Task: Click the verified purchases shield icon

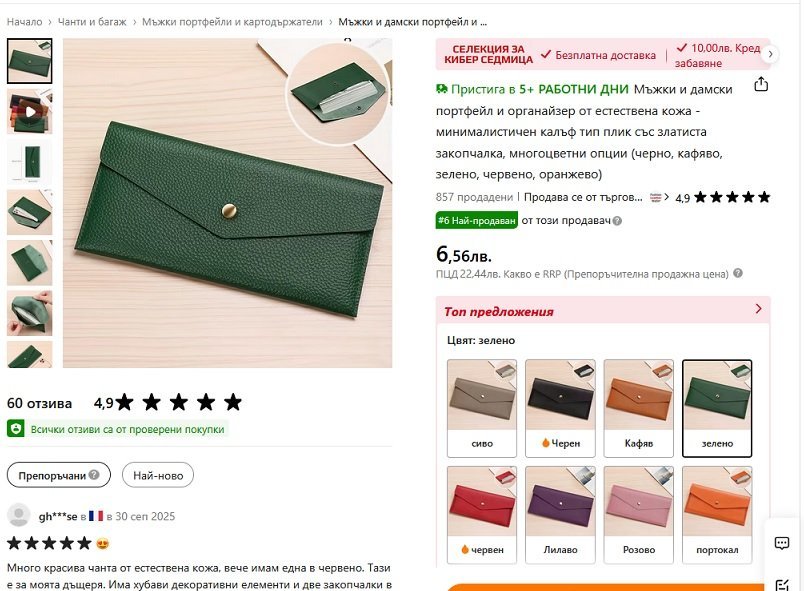Action: (x=16, y=429)
